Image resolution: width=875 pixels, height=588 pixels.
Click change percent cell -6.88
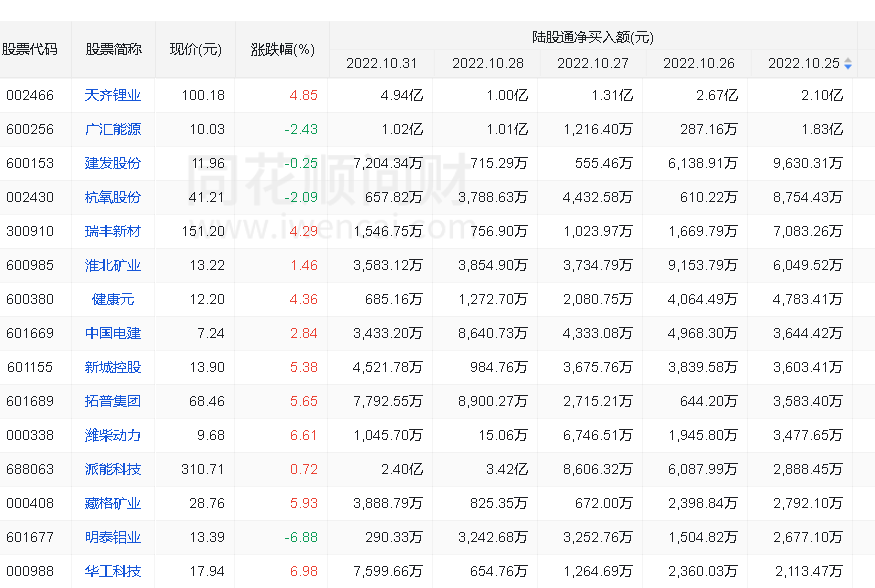(x=301, y=538)
